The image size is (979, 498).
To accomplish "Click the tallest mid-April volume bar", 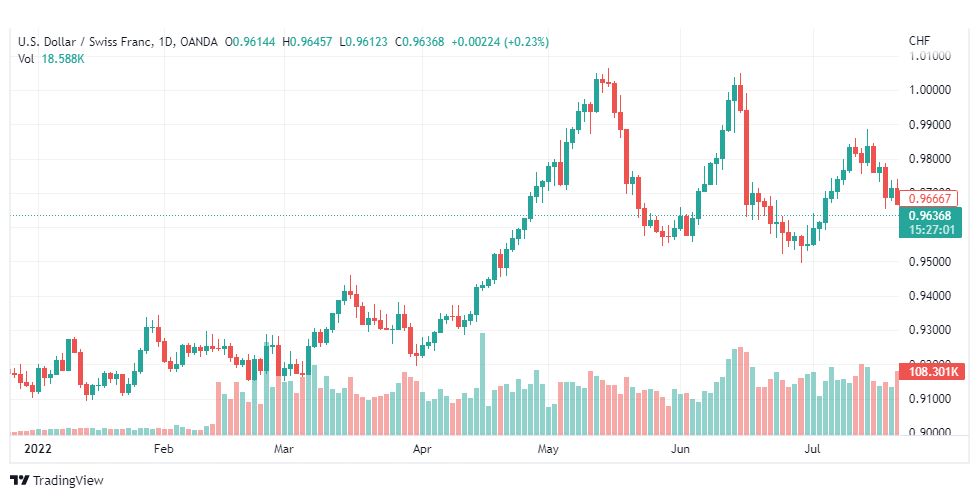I will (482, 384).
